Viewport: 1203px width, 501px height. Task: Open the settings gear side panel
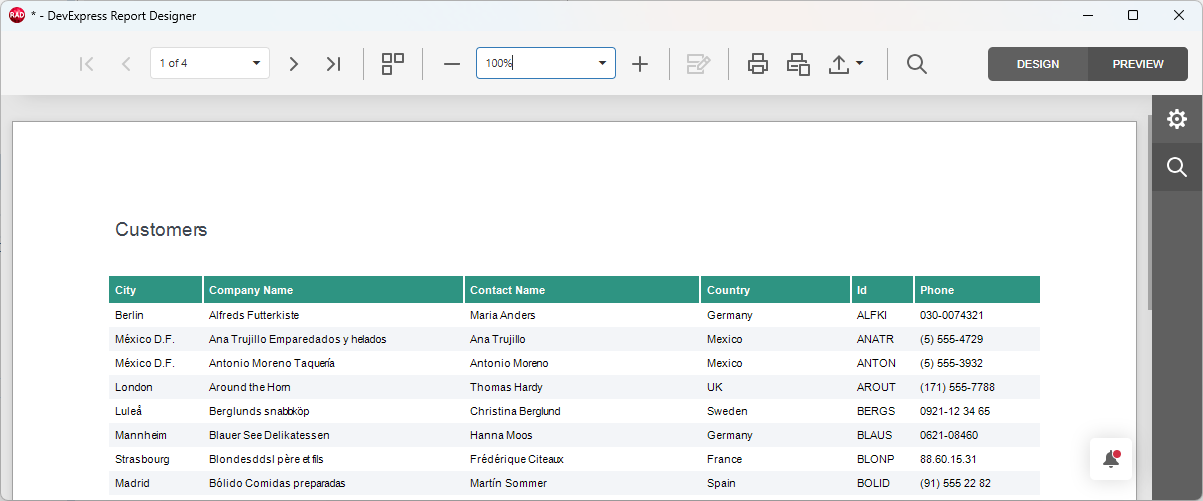click(x=1177, y=119)
